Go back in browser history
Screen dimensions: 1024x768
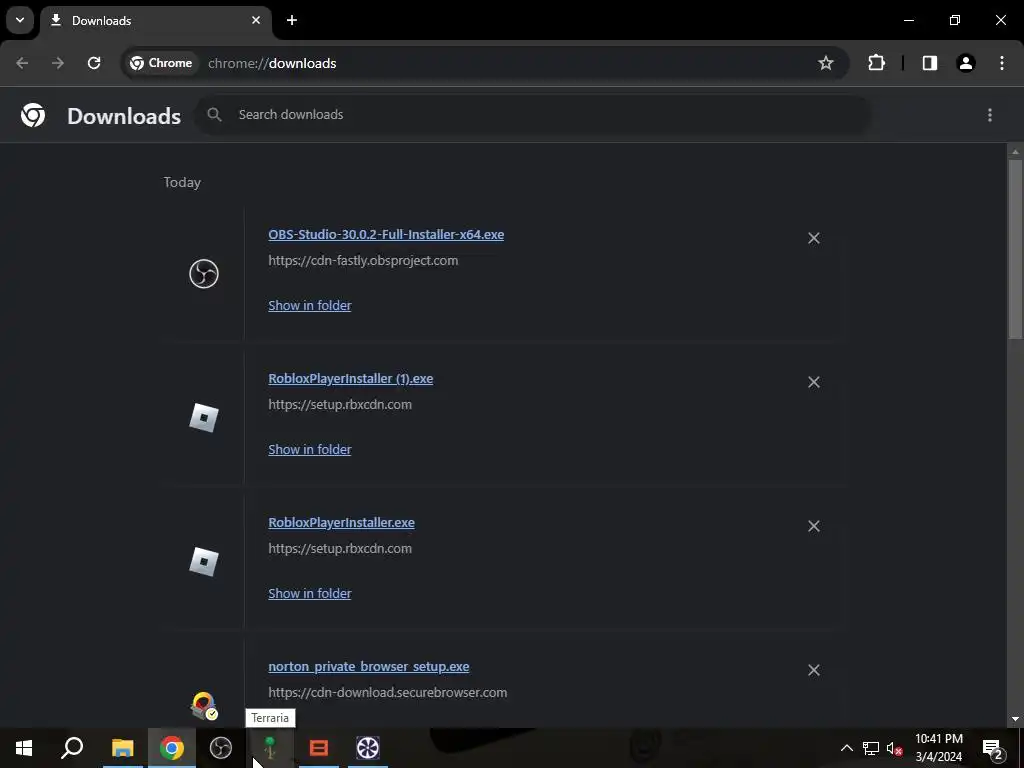tap(22, 63)
